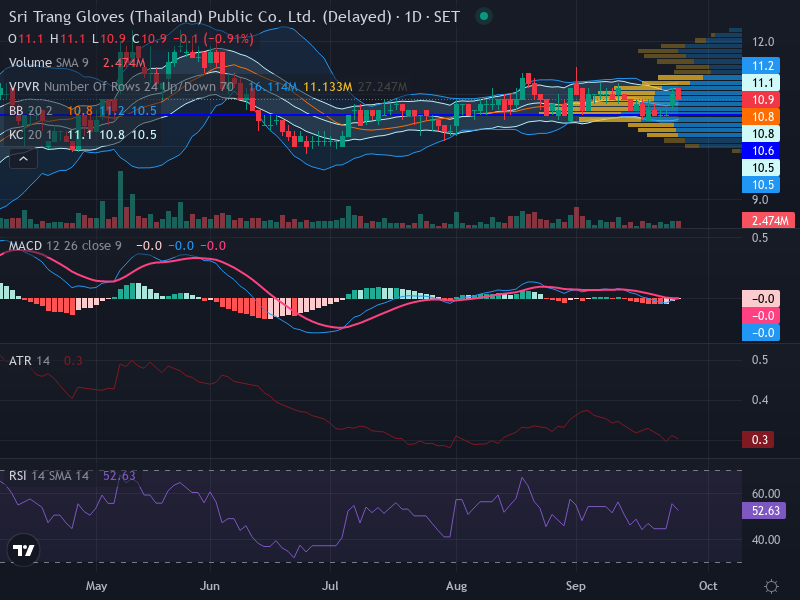Click the May label on time axis
Screen dimensions: 800x600
pyautogui.click(x=96, y=586)
